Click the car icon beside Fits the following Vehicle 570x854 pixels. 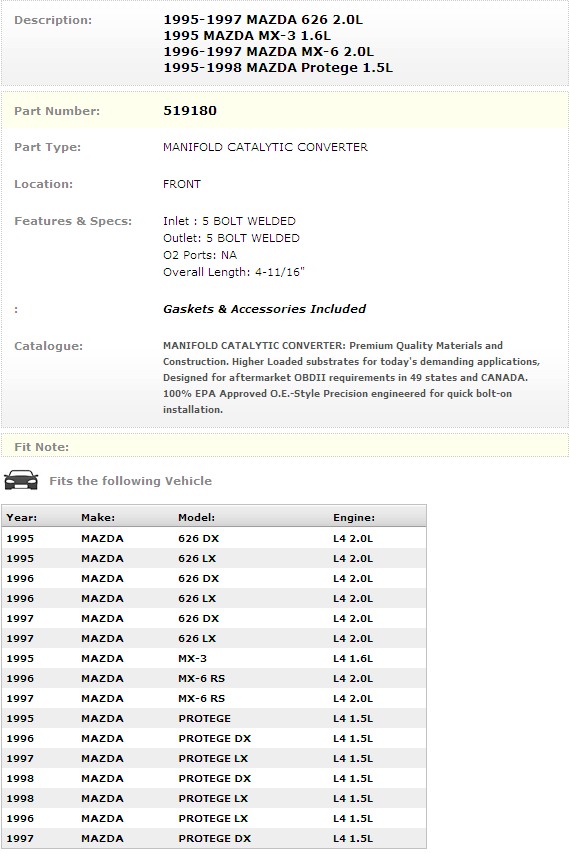tap(21, 480)
